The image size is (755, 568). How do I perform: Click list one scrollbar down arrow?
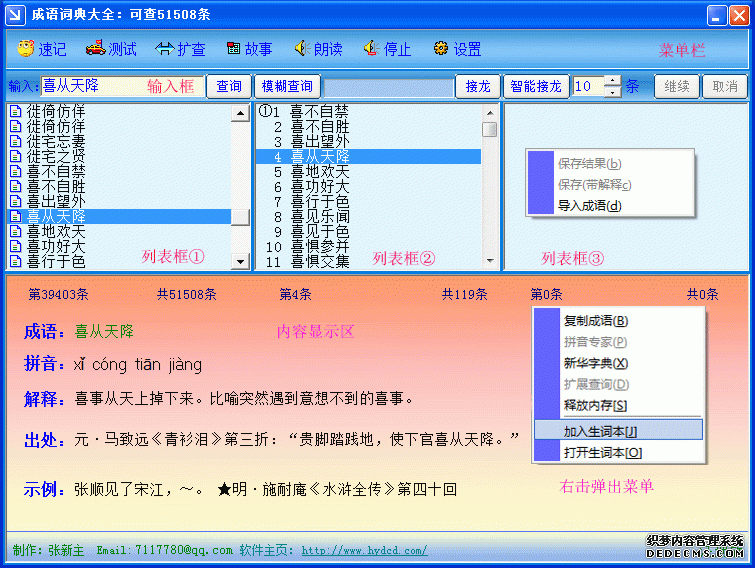(x=240, y=261)
